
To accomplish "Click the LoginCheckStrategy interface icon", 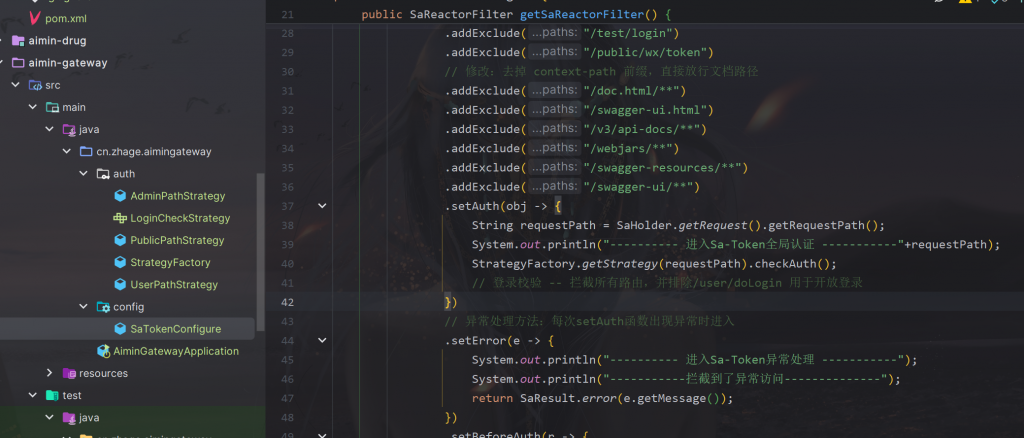I will 120,218.
